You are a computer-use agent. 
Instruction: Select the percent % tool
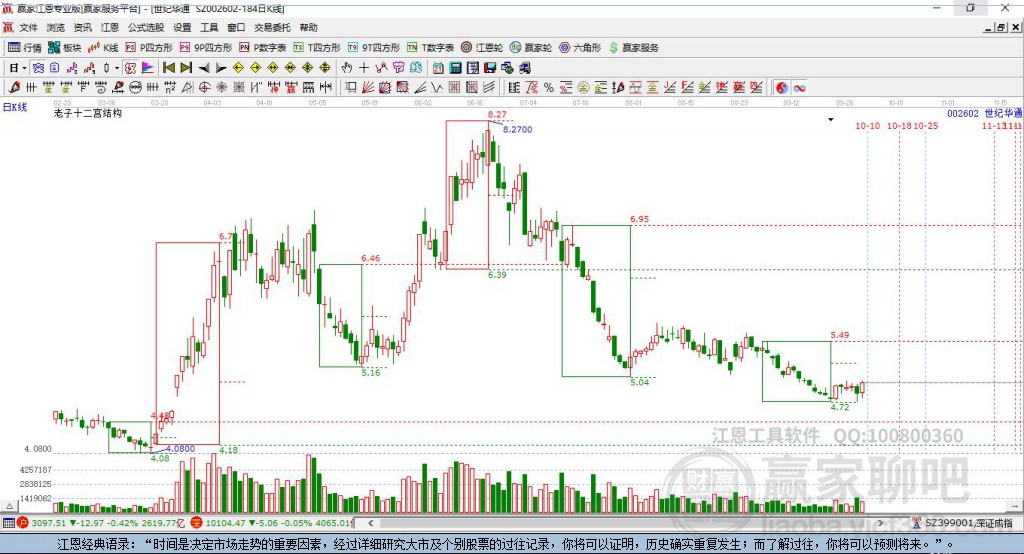549,88
